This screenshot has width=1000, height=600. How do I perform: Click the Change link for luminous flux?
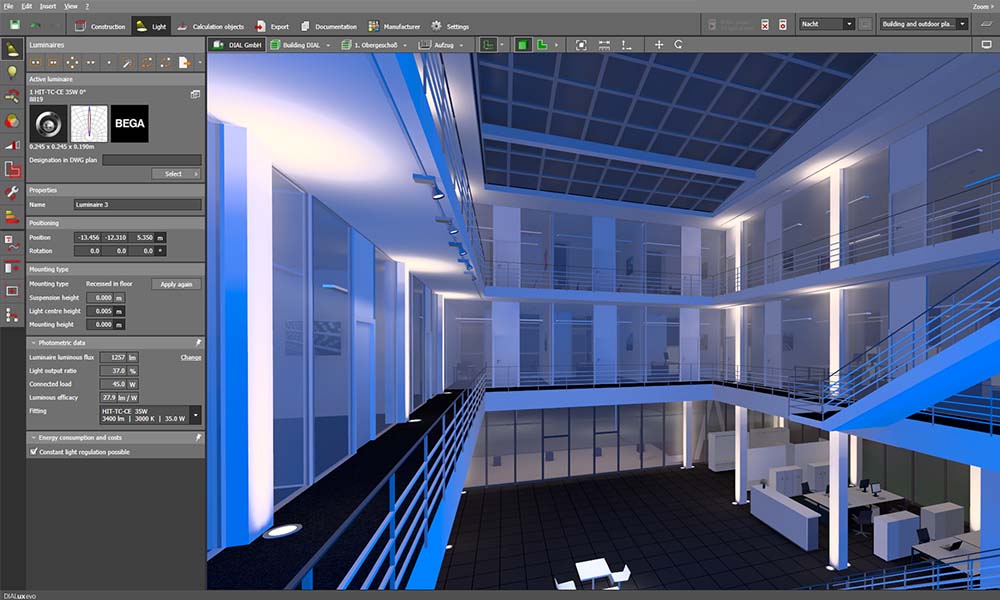tap(190, 357)
